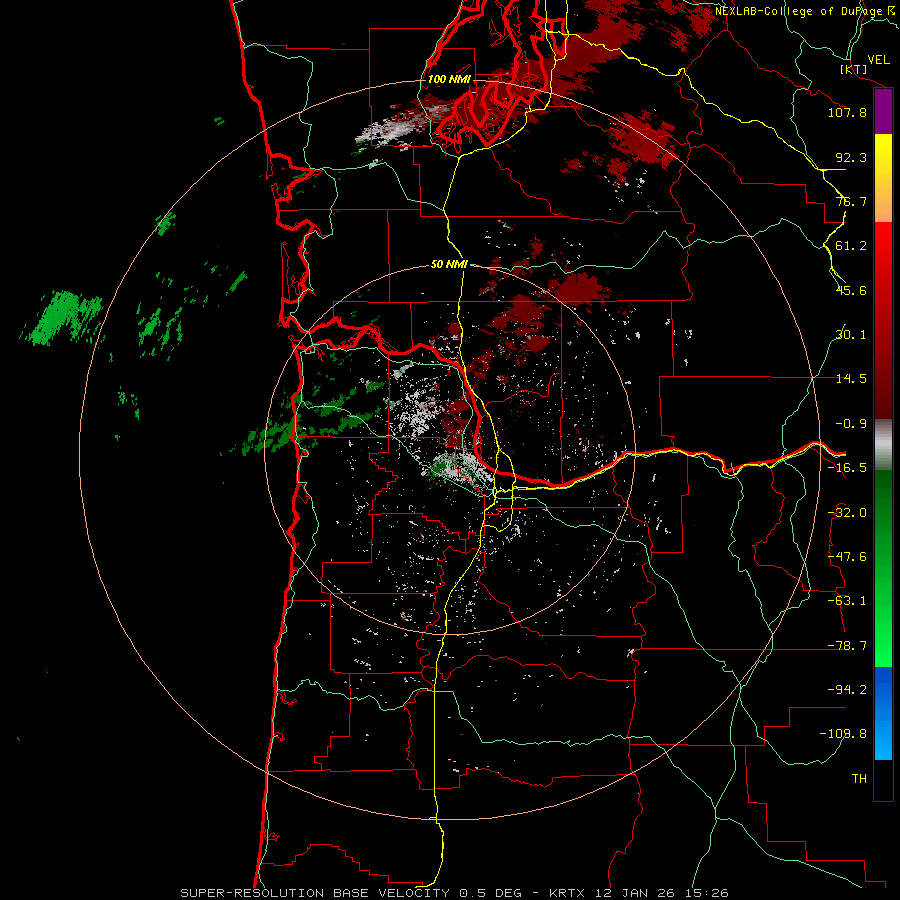Click the 107.8 velocity scale value
Viewport: 900px width, 900px height.
click(847, 112)
